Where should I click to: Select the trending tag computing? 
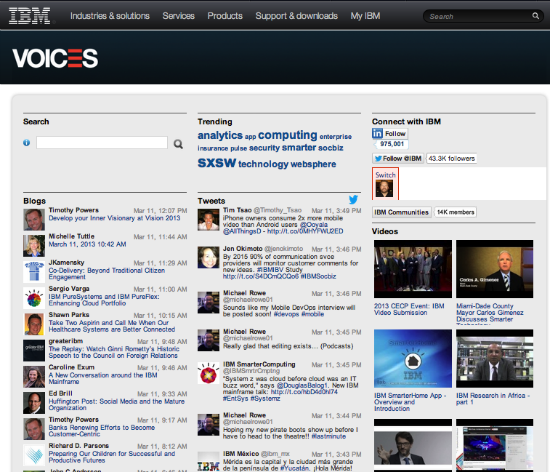(x=288, y=135)
